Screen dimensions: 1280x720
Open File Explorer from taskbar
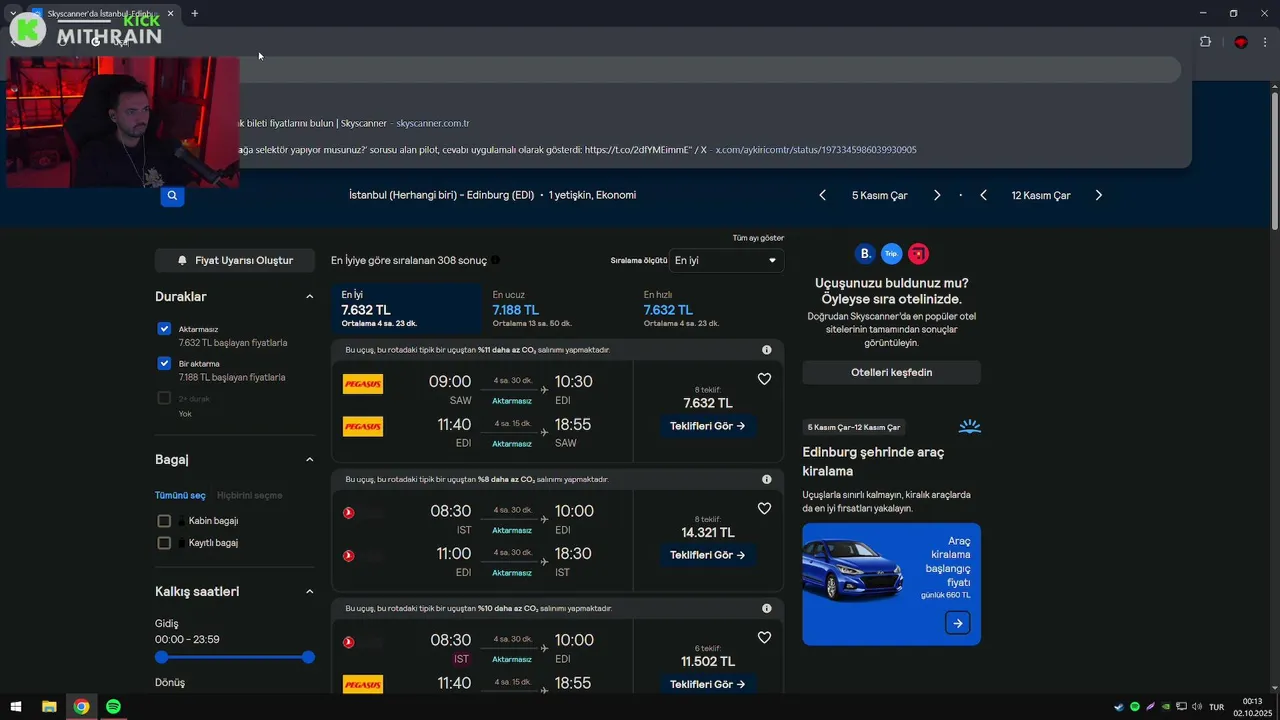[x=49, y=707]
